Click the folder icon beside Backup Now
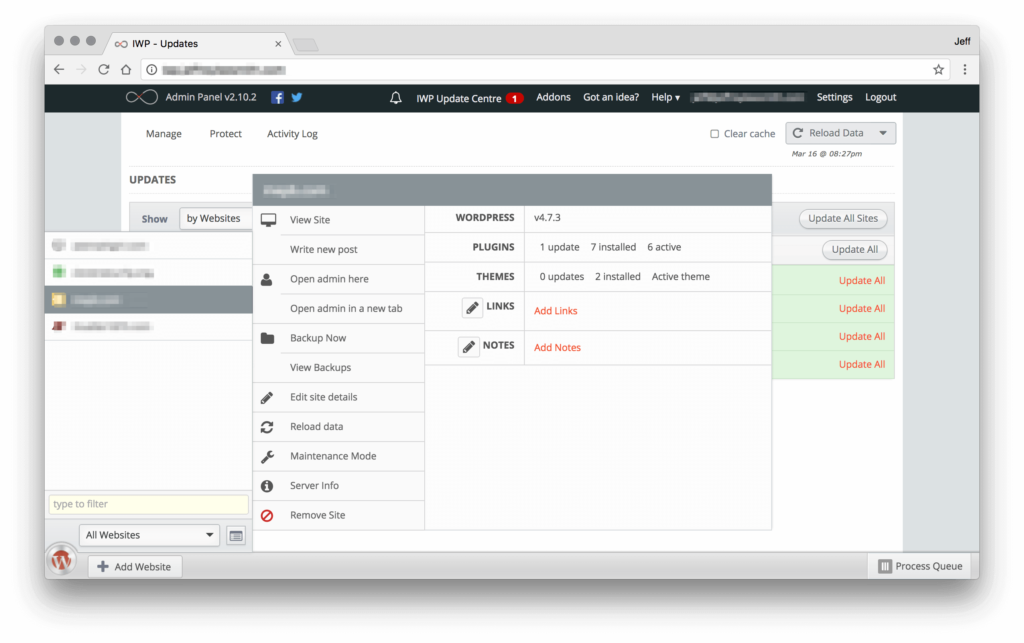1024x643 pixels. (x=267, y=338)
